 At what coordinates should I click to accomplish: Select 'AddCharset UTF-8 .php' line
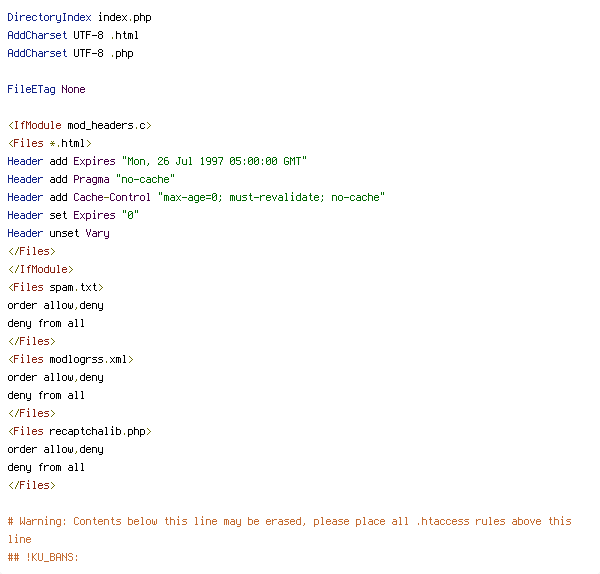[70, 53]
